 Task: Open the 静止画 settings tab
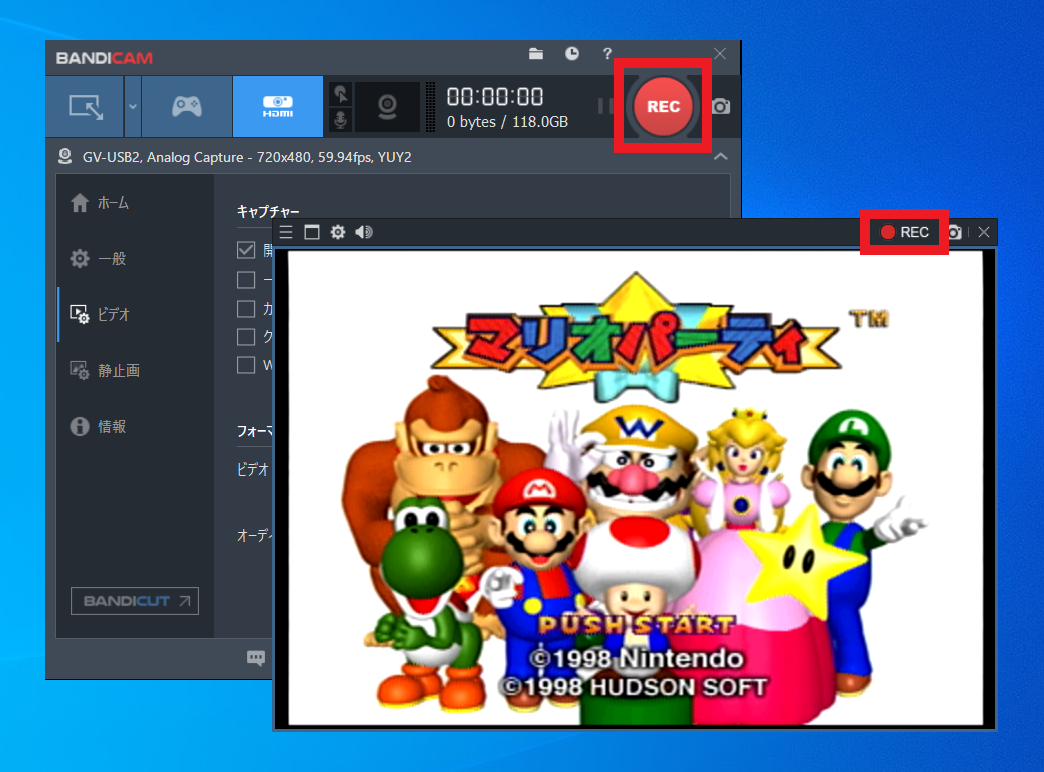(x=105, y=370)
